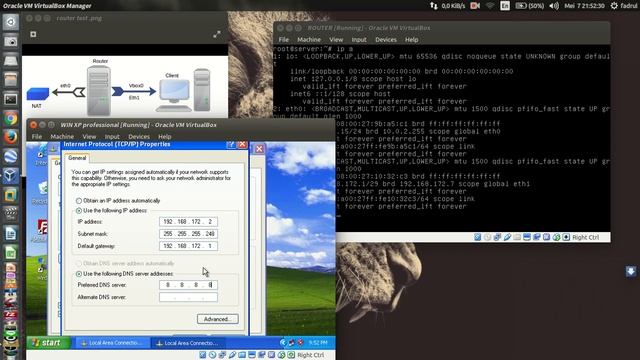Open VirtualBox cube icon in the launcher

click(11, 176)
